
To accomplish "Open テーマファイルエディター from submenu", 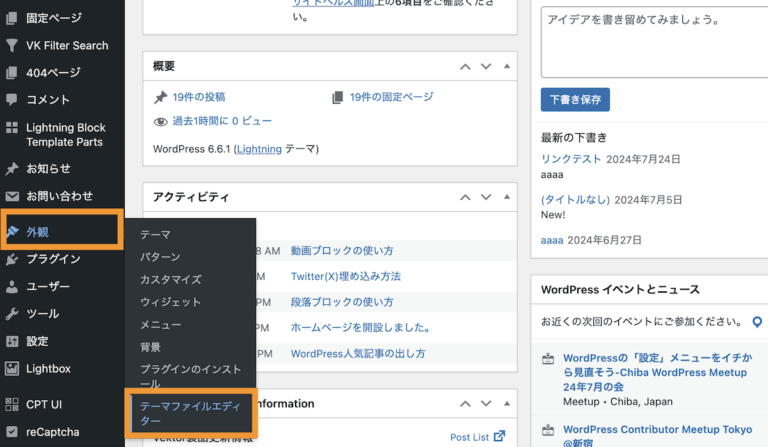I will (x=190, y=414).
